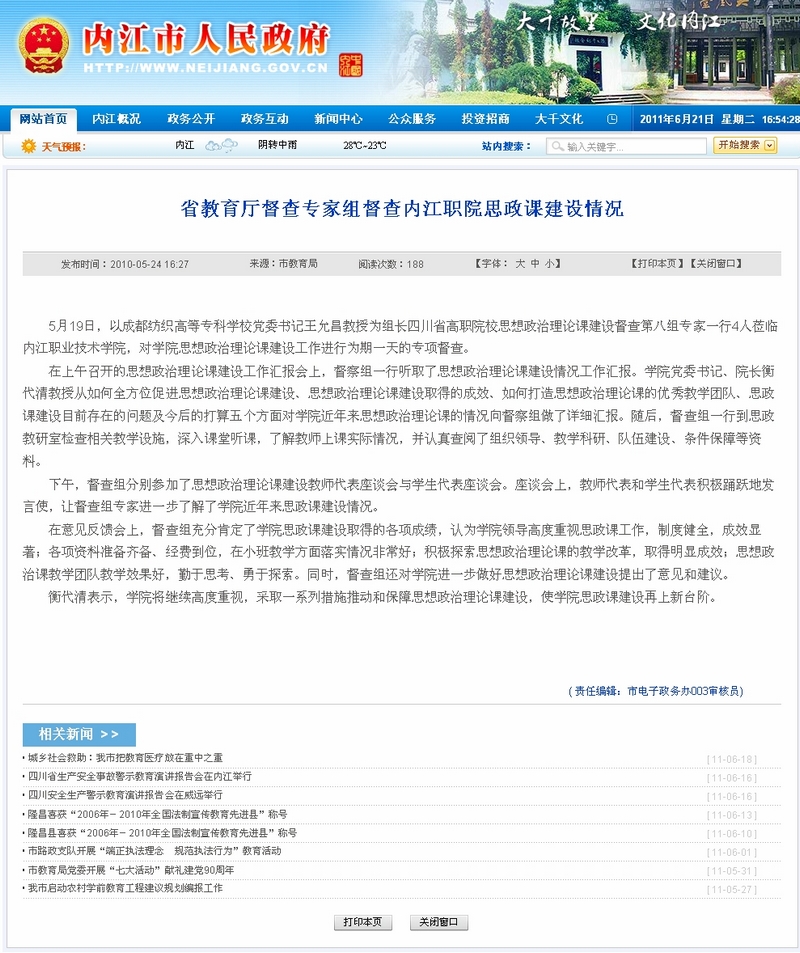Open the 政务公开 menu

[x=191, y=119]
